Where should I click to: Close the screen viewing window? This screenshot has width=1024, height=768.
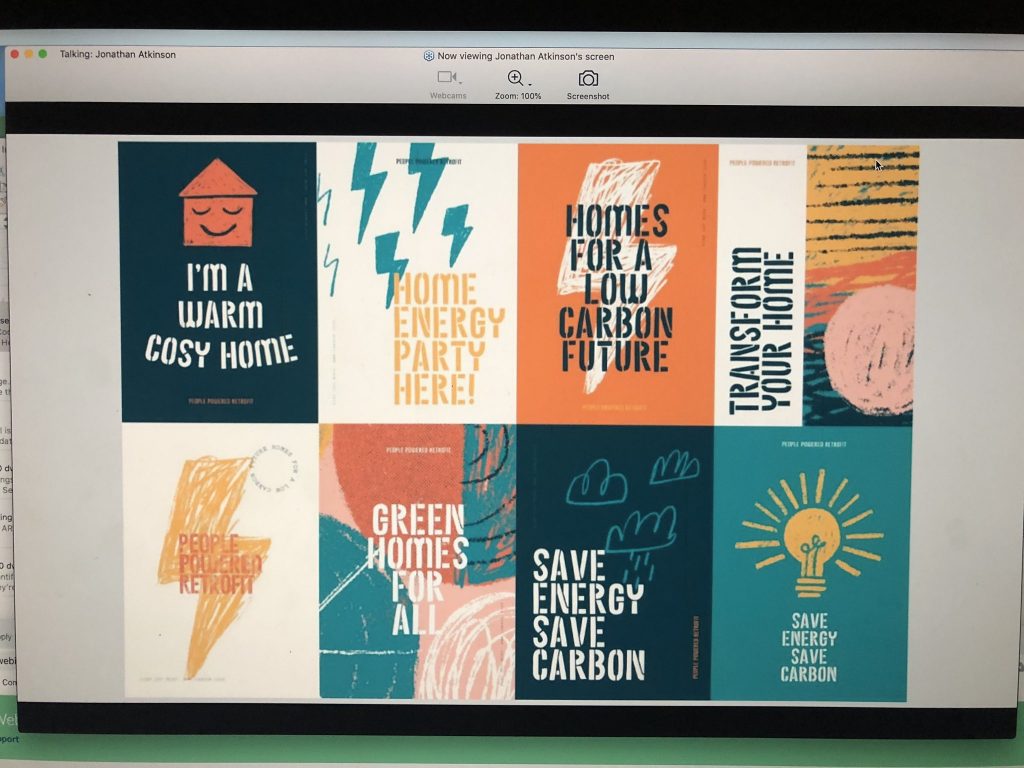pyautogui.click(x=14, y=54)
